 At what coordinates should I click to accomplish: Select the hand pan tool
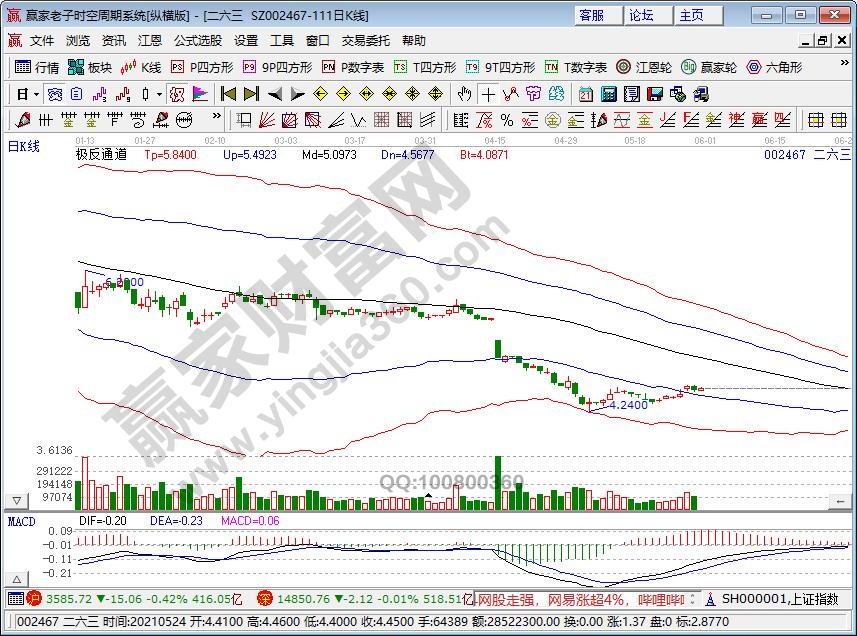464,94
